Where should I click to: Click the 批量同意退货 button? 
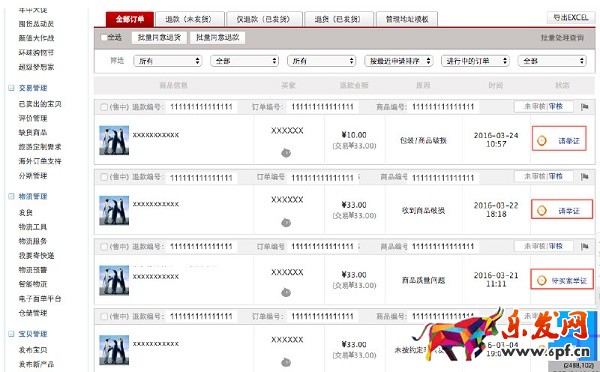tap(159, 38)
